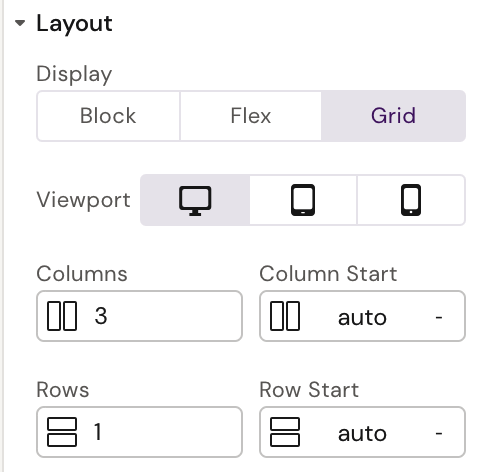
Task: Set Display to Flex
Action: point(251,116)
